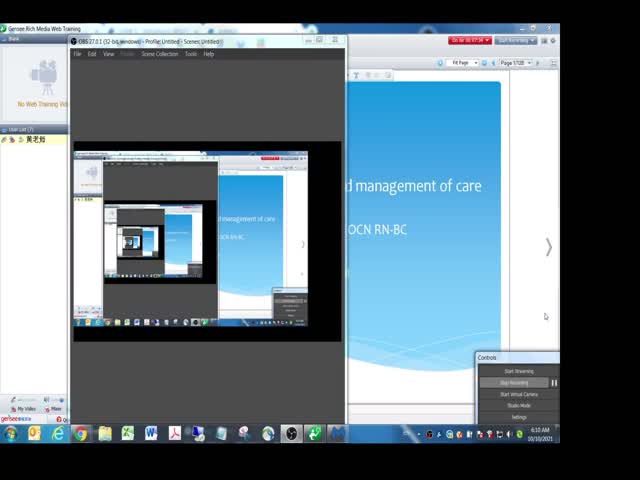The image size is (640, 480).
Task: Click the video camera placeholder in Gensee
Action: 44,77
